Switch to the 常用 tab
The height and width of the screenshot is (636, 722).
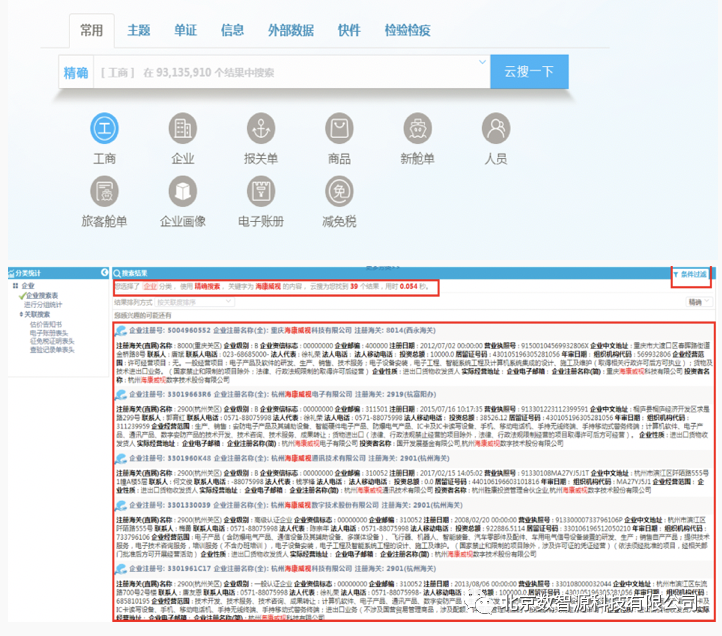[x=92, y=30]
